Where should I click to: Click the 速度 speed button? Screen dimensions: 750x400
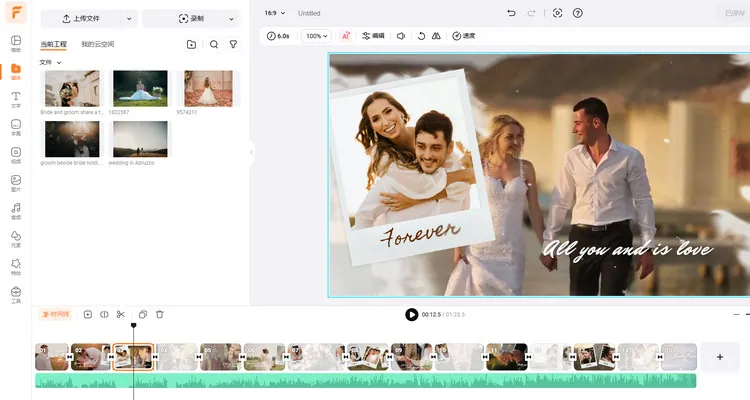click(x=463, y=36)
